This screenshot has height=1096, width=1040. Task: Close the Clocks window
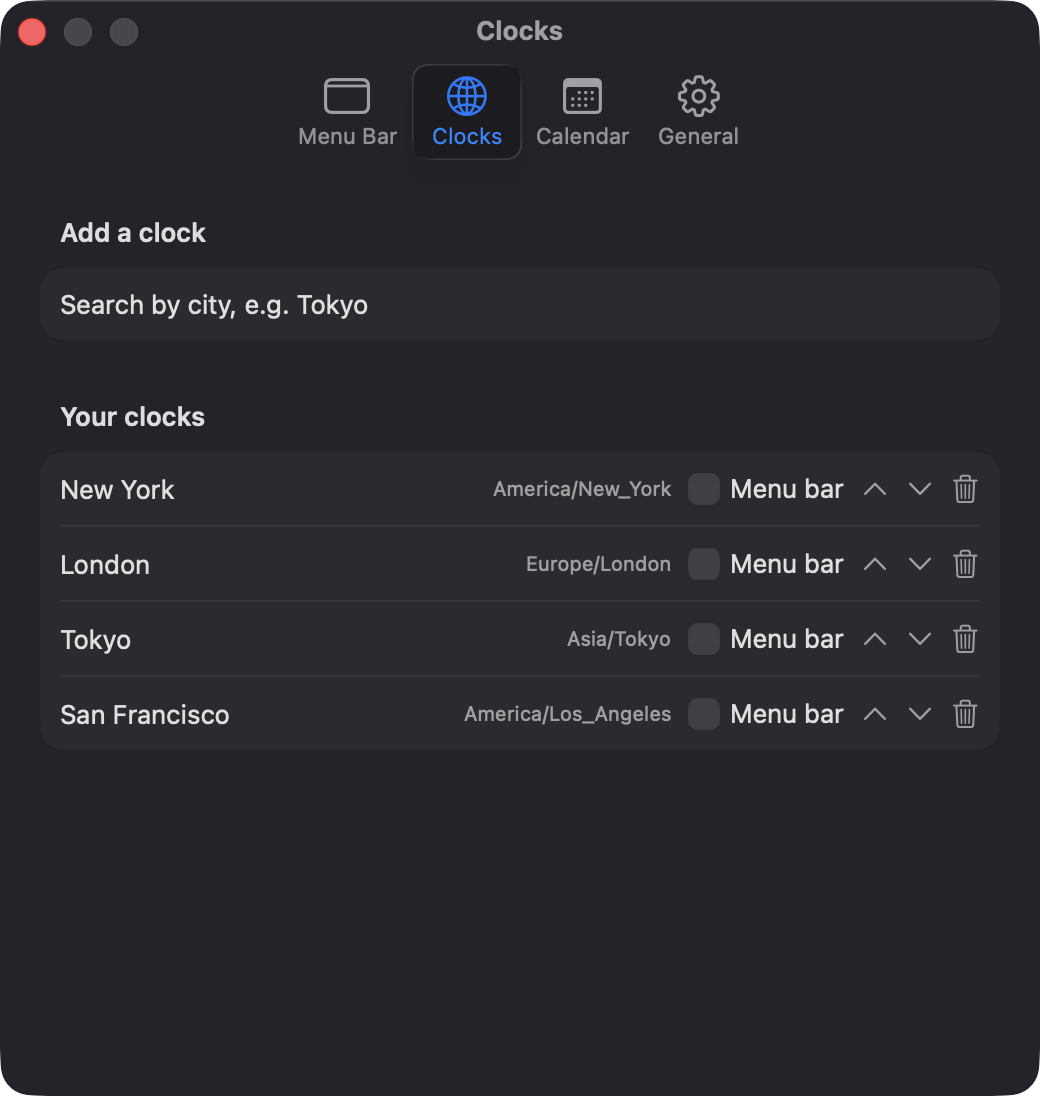tap(32, 32)
